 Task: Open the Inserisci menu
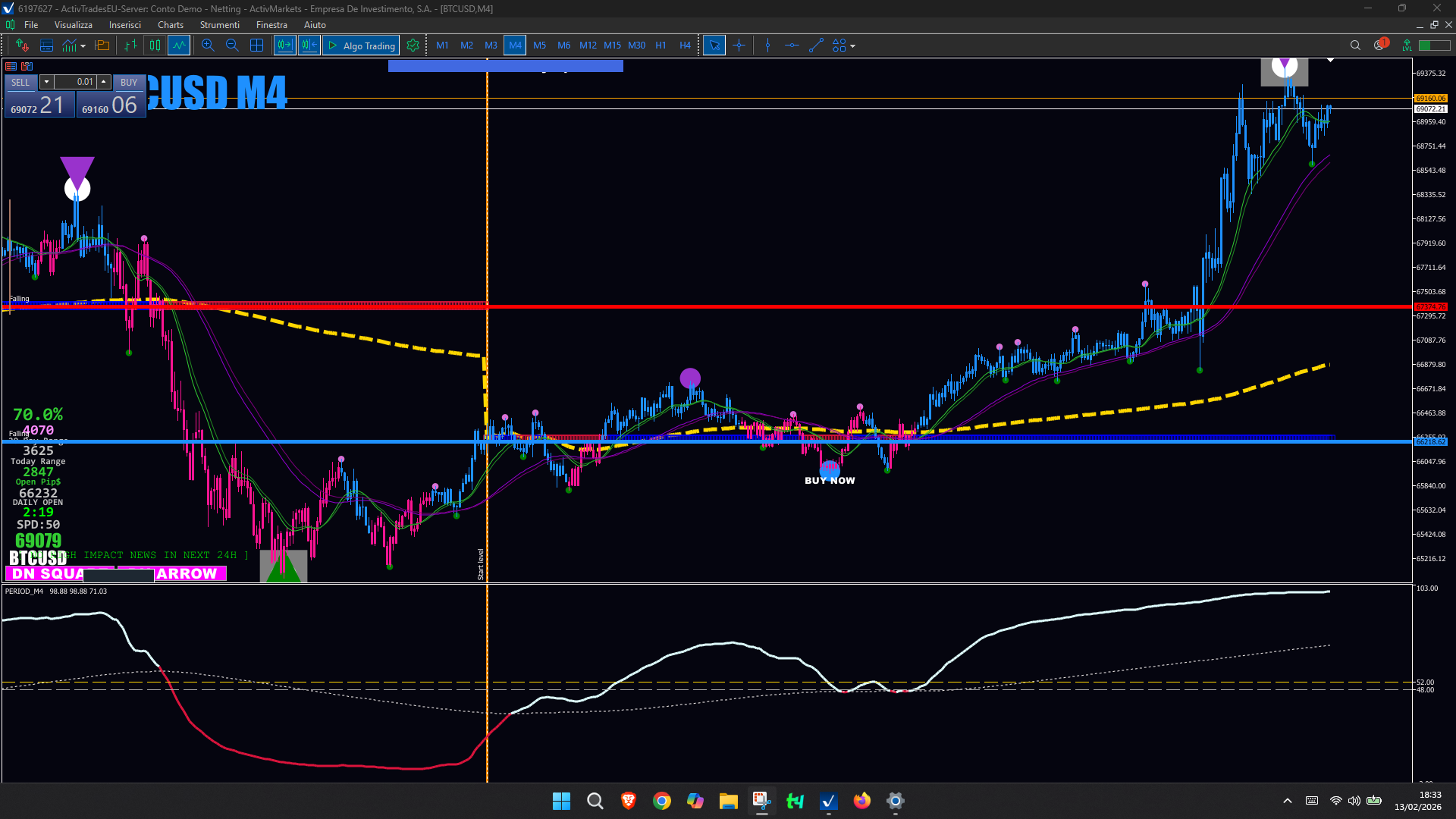click(x=124, y=25)
